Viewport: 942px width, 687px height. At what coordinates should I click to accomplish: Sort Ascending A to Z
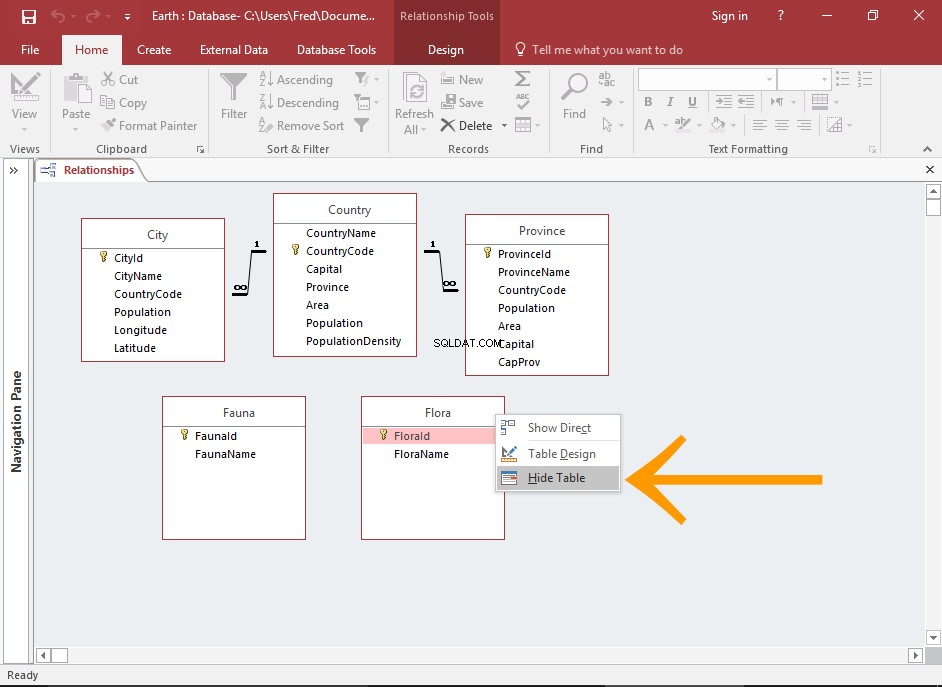point(296,79)
